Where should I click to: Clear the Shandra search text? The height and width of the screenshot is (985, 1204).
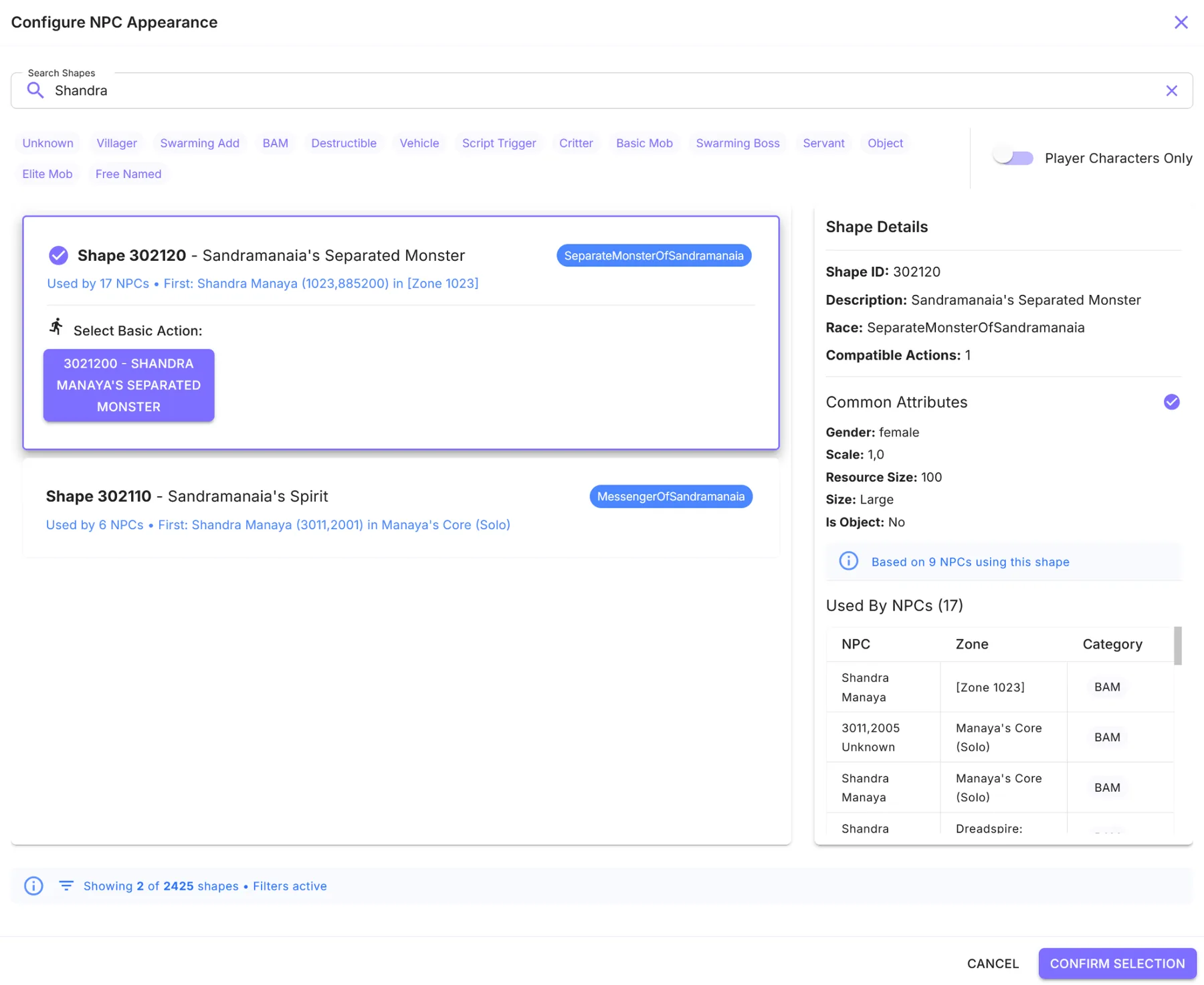tap(1171, 91)
